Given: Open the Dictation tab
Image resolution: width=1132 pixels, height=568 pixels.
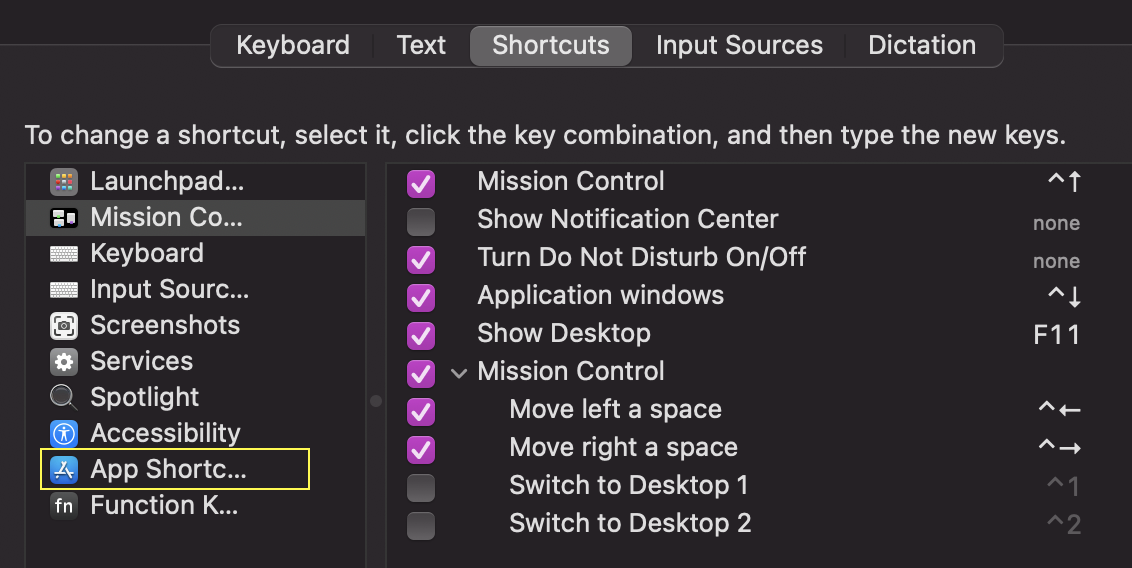Looking at the screenshot, I should point(921,46).
